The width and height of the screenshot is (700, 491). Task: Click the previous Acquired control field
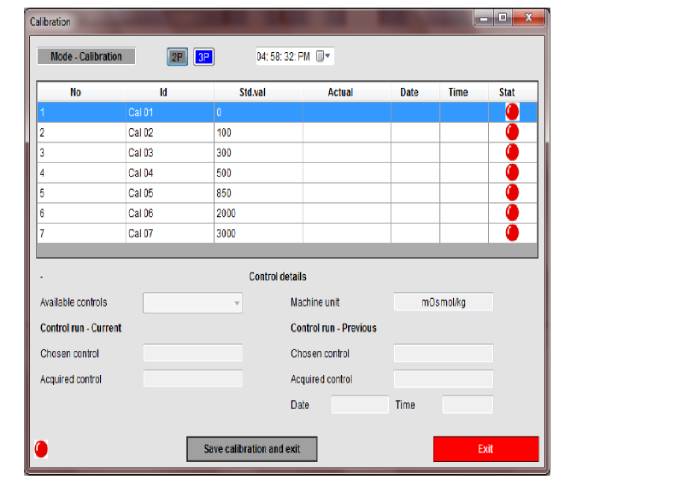pyautogui.click(x=443, y=379)
